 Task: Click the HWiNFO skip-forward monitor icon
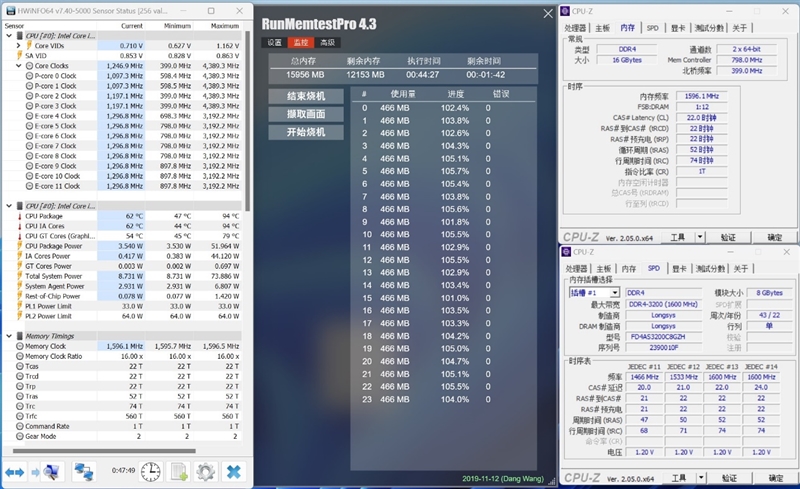click(x=45, y=472)
